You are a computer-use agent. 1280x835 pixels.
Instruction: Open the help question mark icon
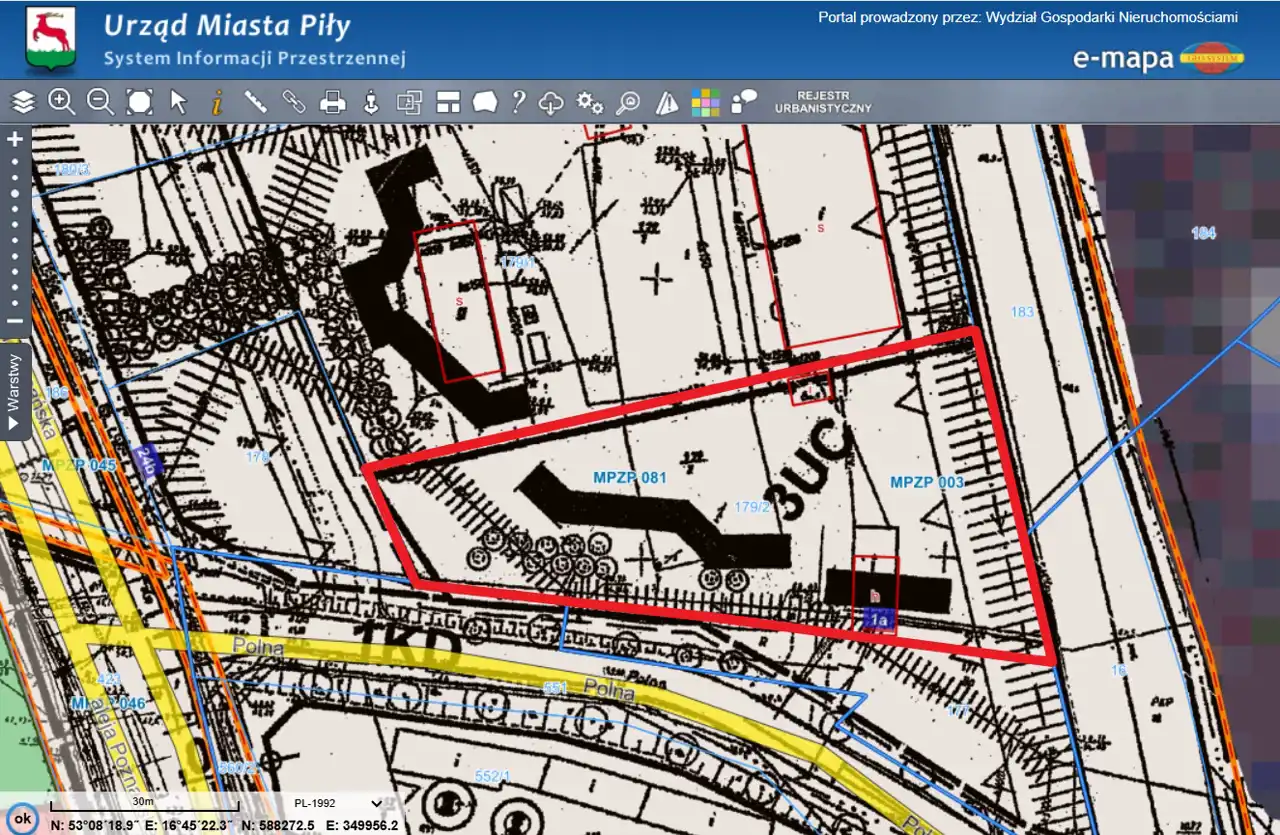(x=518, y=102)
